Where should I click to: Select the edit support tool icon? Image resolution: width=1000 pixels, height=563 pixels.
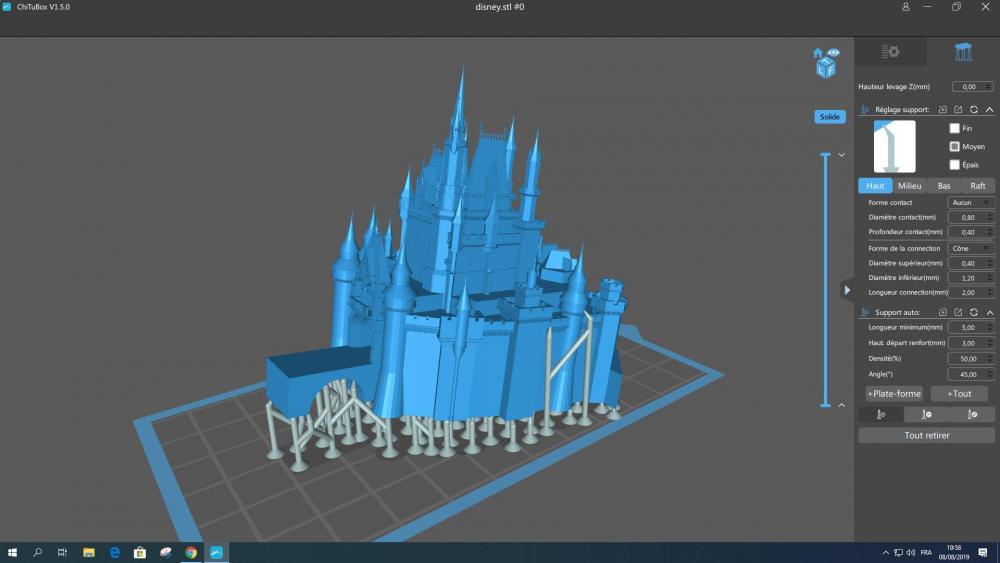(972, 414)
